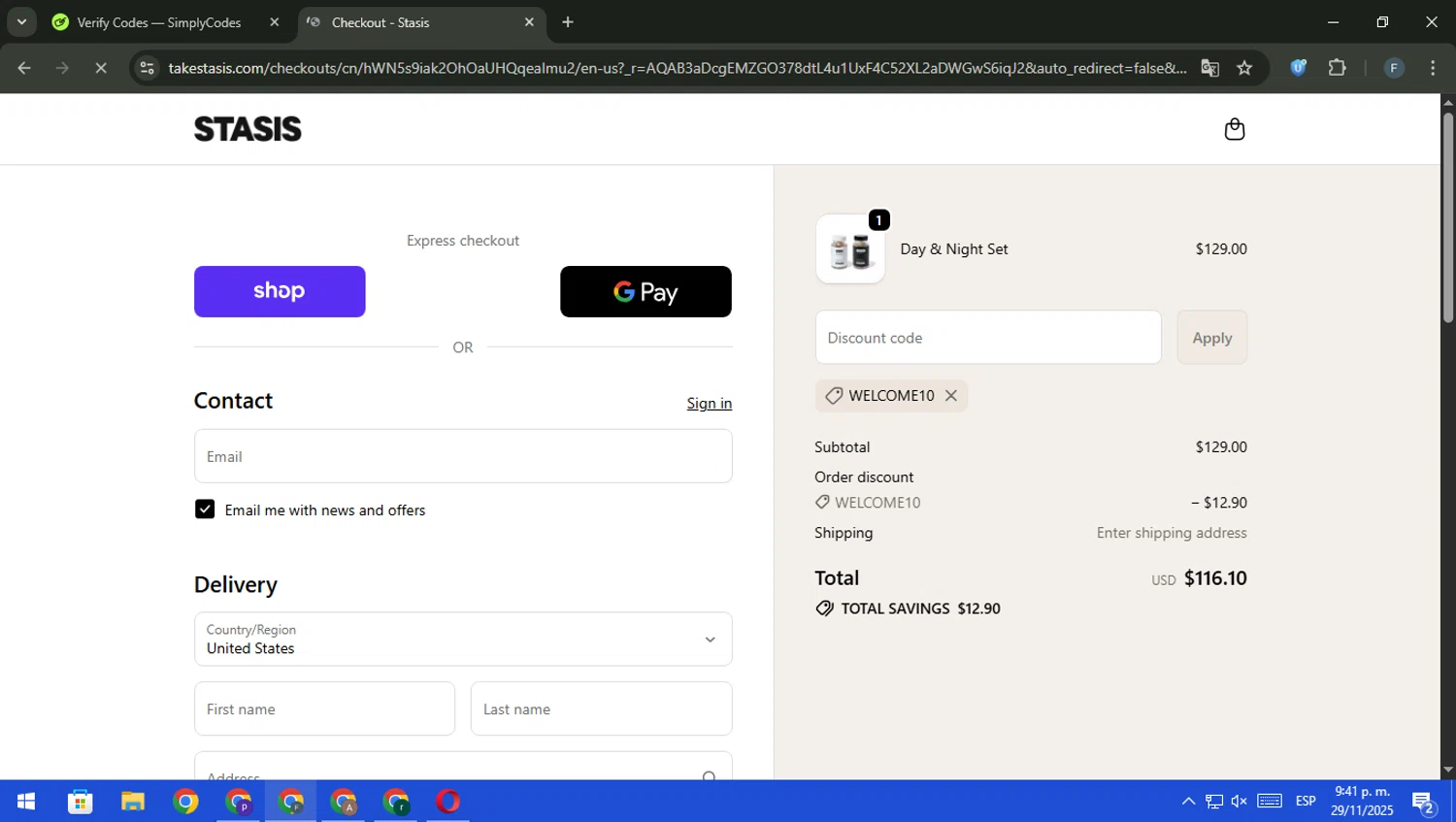Click the Discount code input field

point(988,338)
